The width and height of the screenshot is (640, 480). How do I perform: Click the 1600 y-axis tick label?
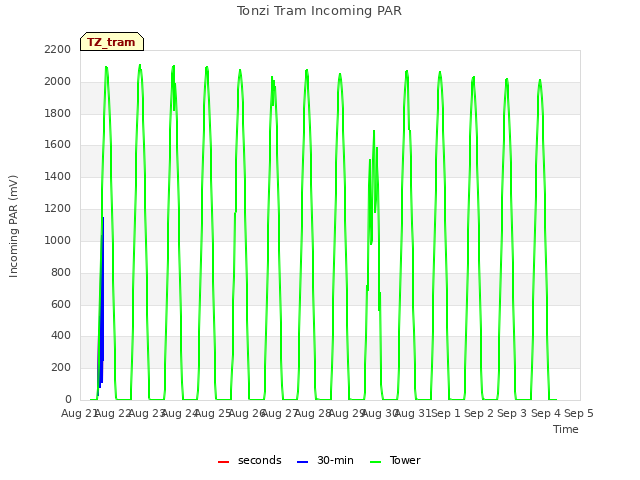click(x=58, y=144)
